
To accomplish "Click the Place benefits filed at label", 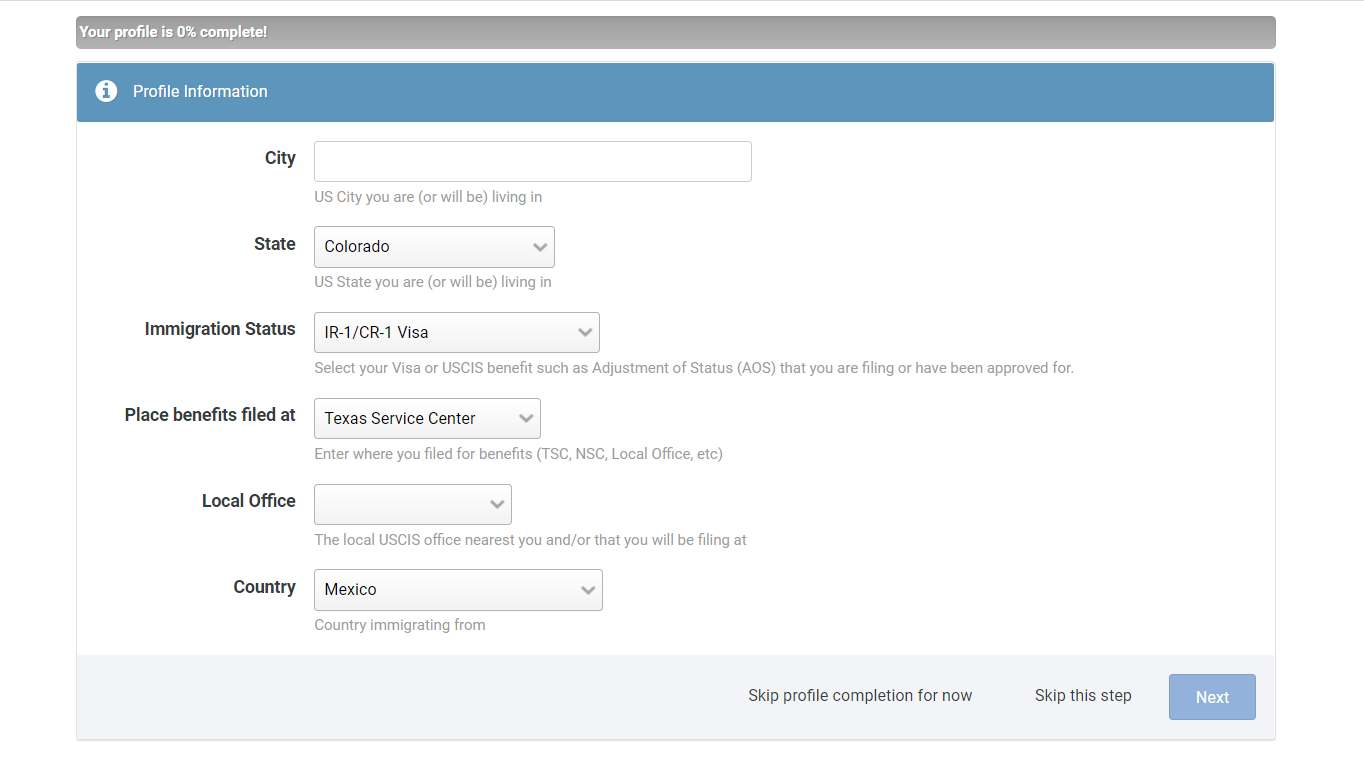I will tap(210, 415).
